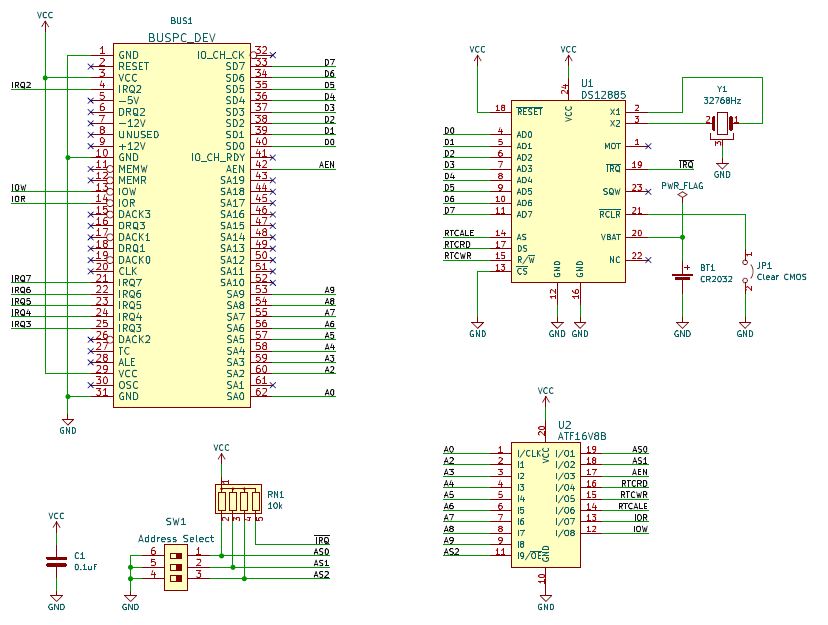Select the RN1 resistor network symbol
Screen dimensions: 828x625
tap(238, 499)
